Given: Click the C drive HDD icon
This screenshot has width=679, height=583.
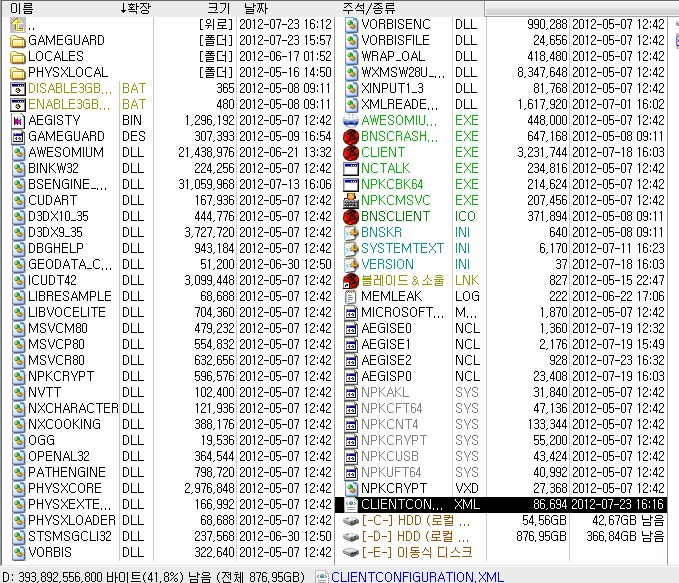Looking at the screenshot, I should point(351,521).
